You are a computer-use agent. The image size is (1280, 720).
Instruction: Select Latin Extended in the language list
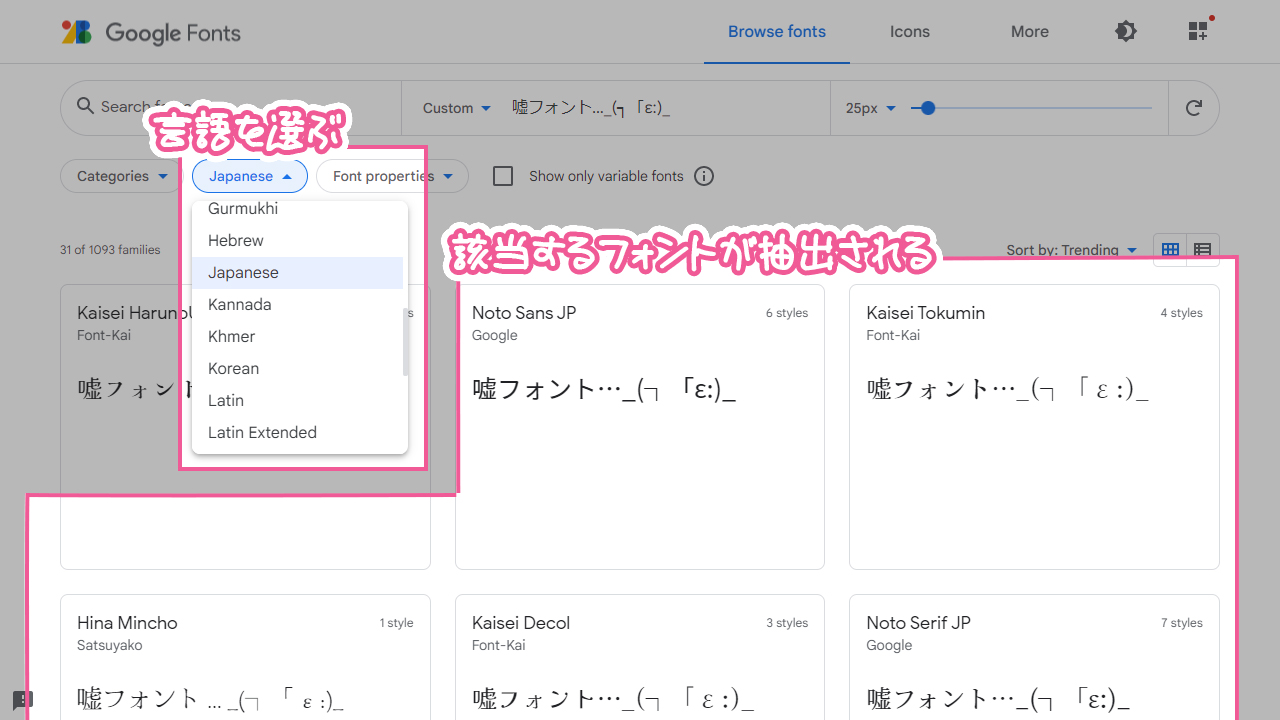click(297, 433)
